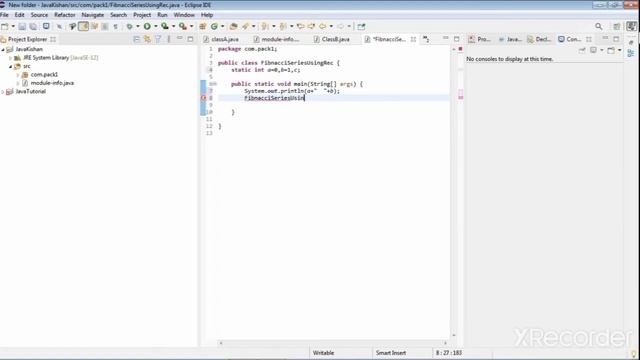Click the Outline icon in right trim
The height and width of the screenshot is (360, 640).
click(x=631, y=53)
